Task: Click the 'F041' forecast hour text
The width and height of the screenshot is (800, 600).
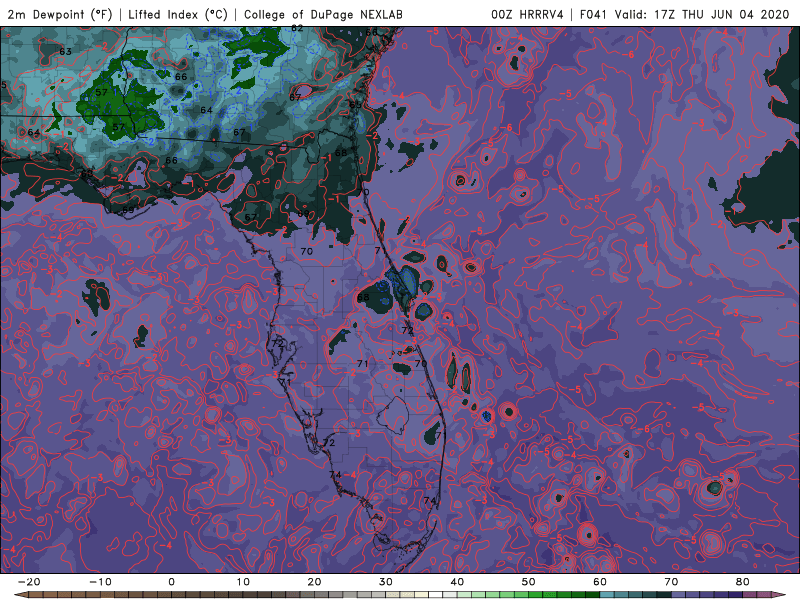Action: (594, 15)
